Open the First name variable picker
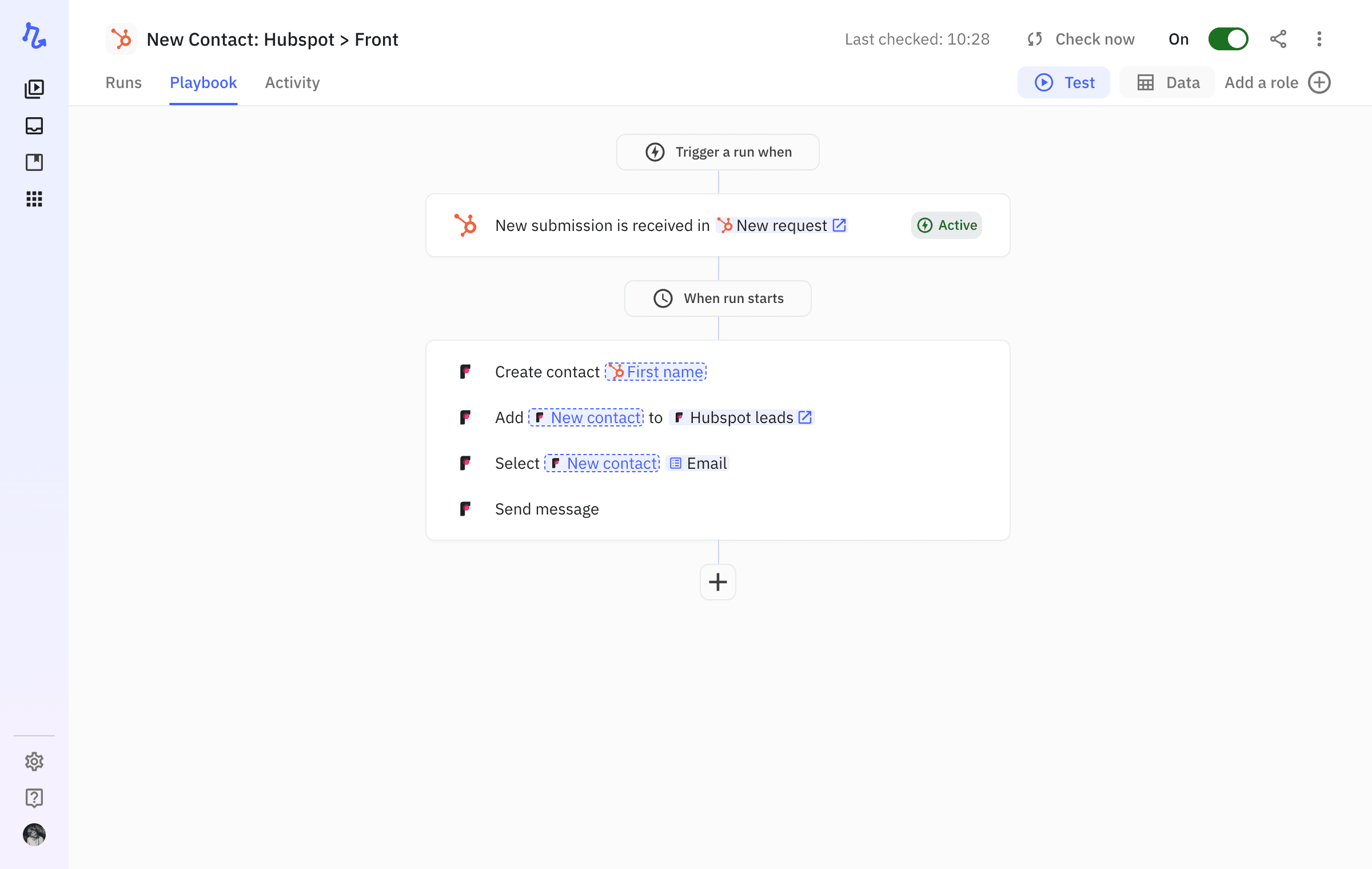Image resolution: width=1372 pixels, height=869 pixels. [x=655, y=372]
